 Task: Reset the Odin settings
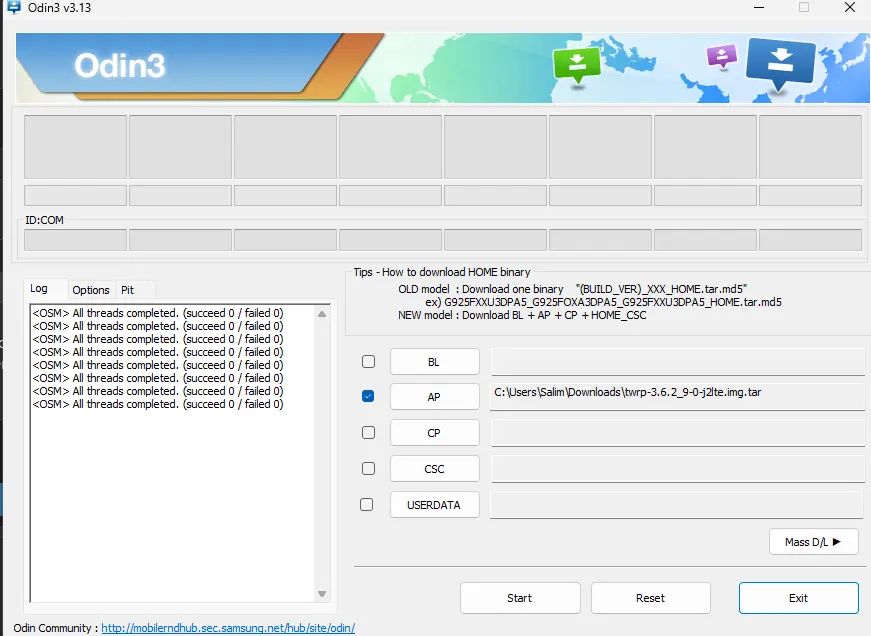650,598
